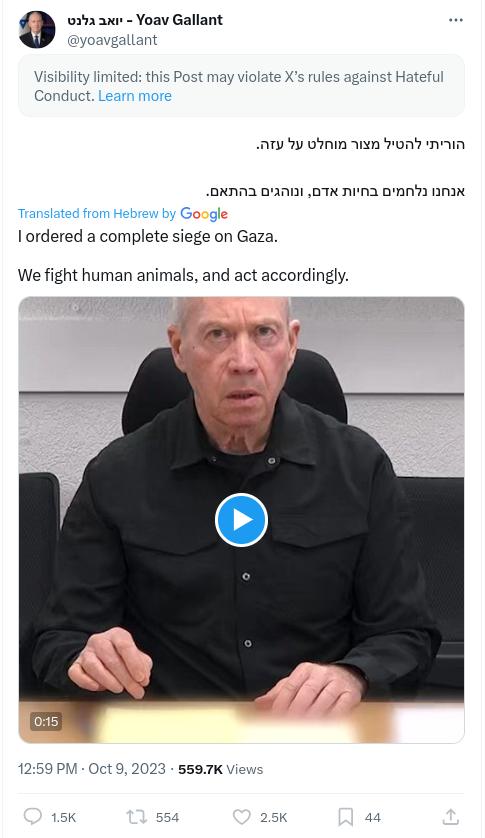Play the video with blue play button
The height and width of the screenshot is (838, 485).
(241, 520)
